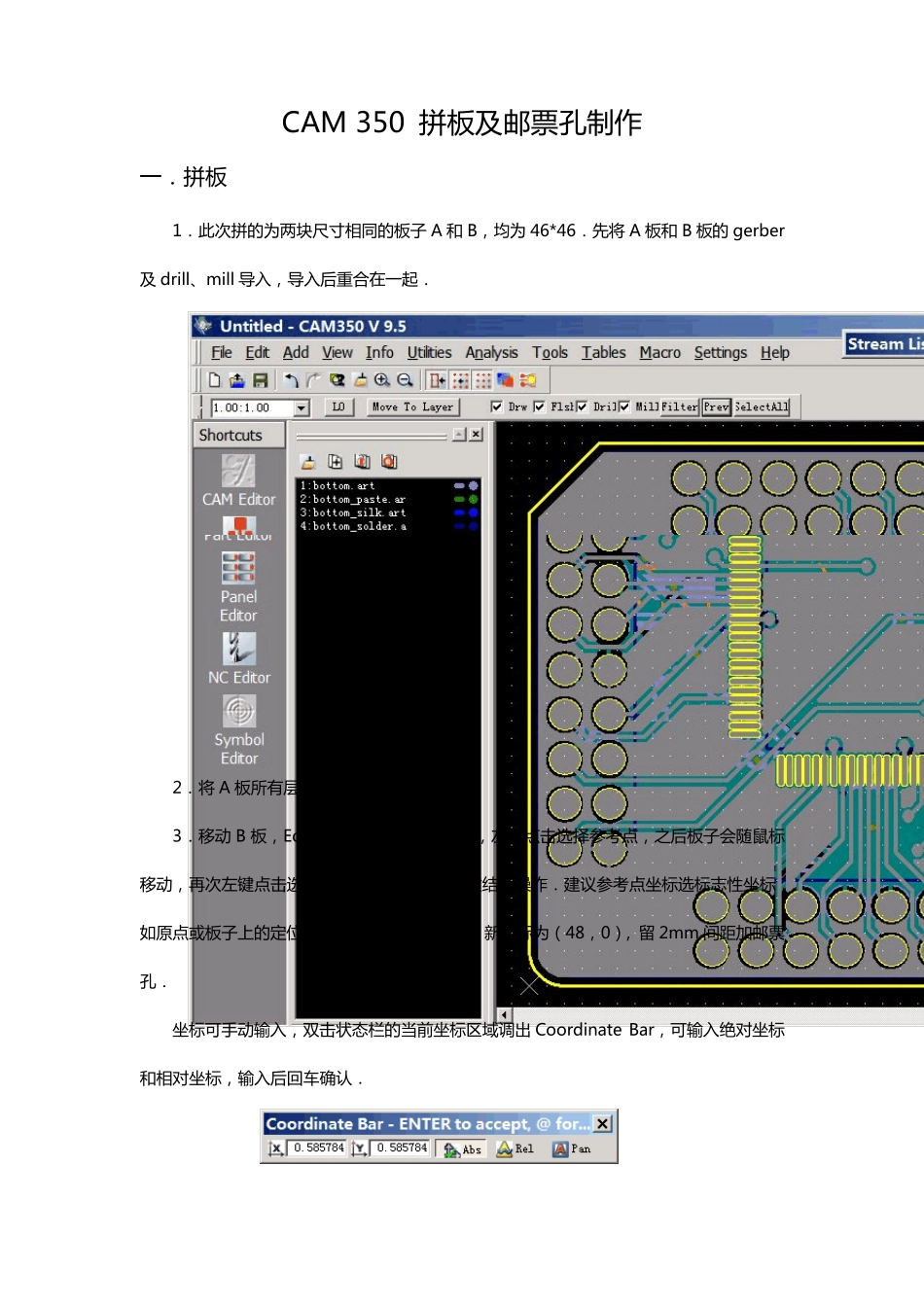Click the broom icon in layer panel
The height and width of the screenshot is (1307, 924).
point(308,462)
